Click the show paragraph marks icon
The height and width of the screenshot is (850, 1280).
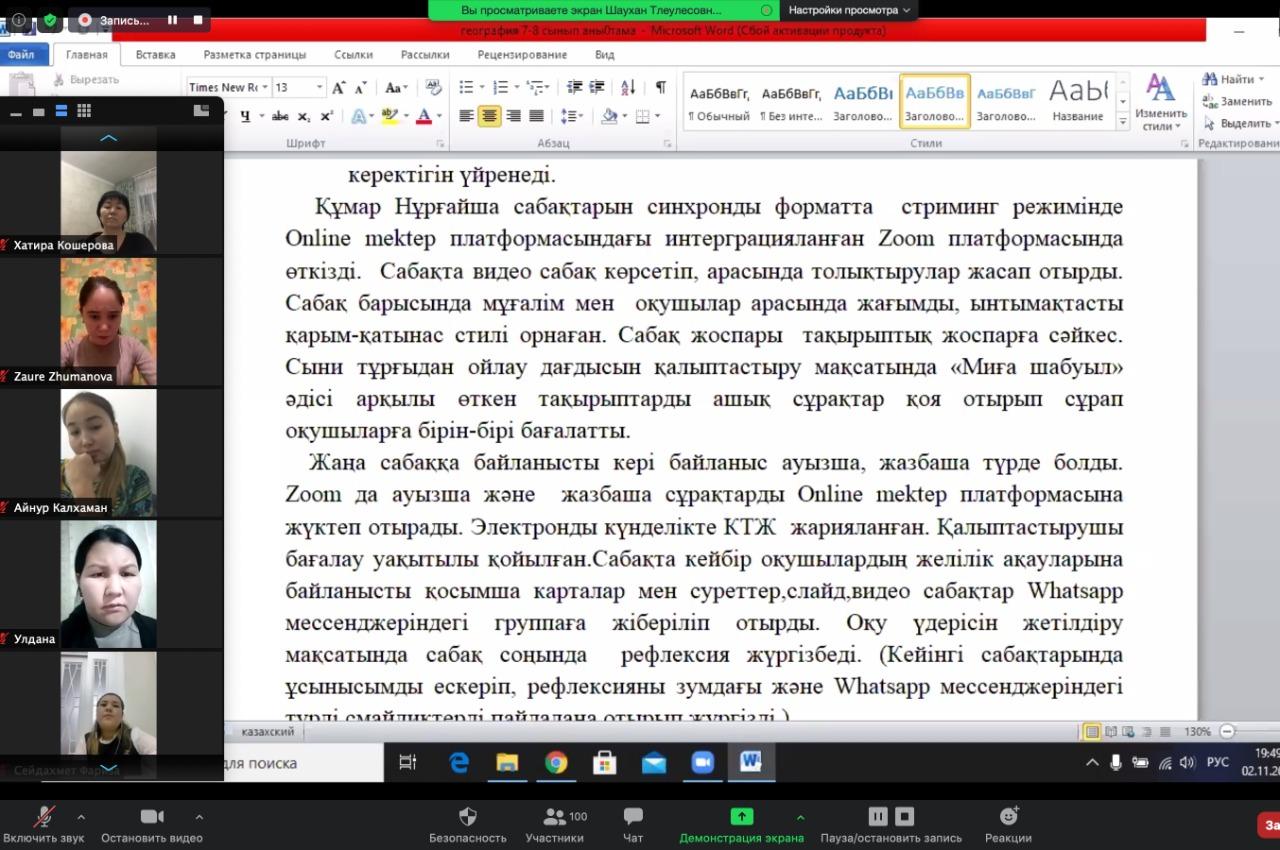(x=660, y=87)
